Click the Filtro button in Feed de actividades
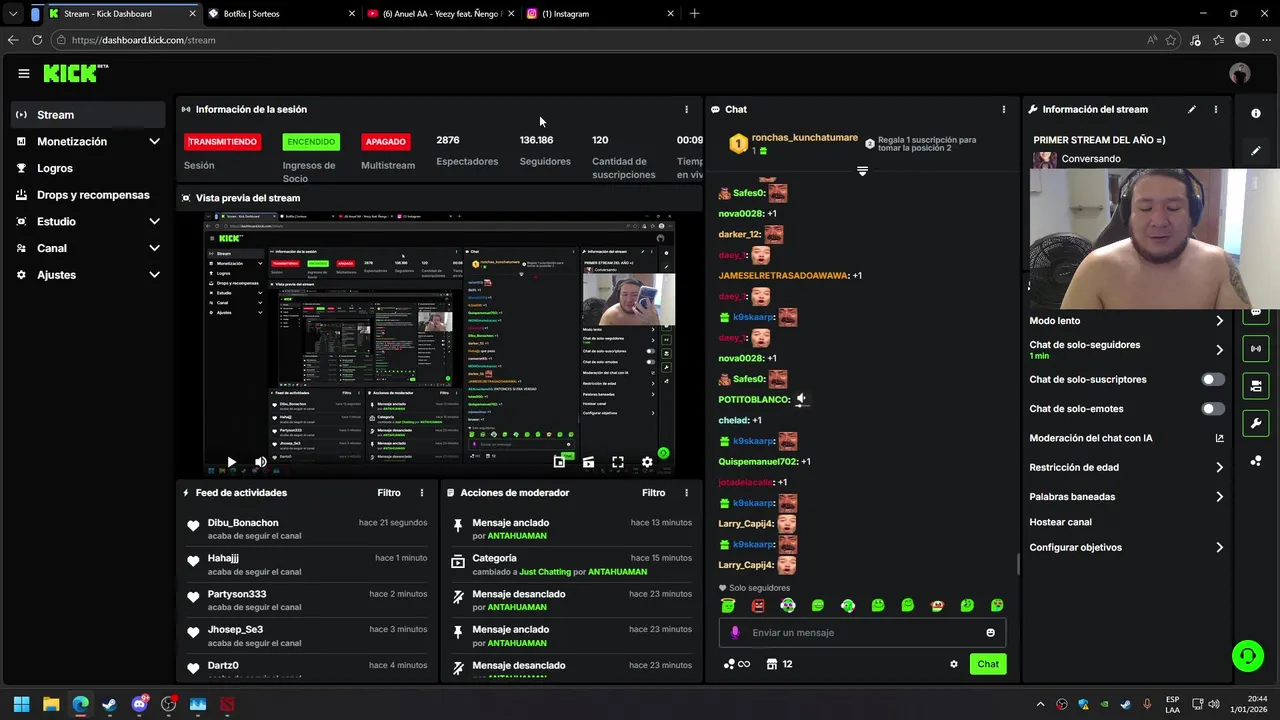The height and width of the screenshot is (720, 1280). pos(389,493)
